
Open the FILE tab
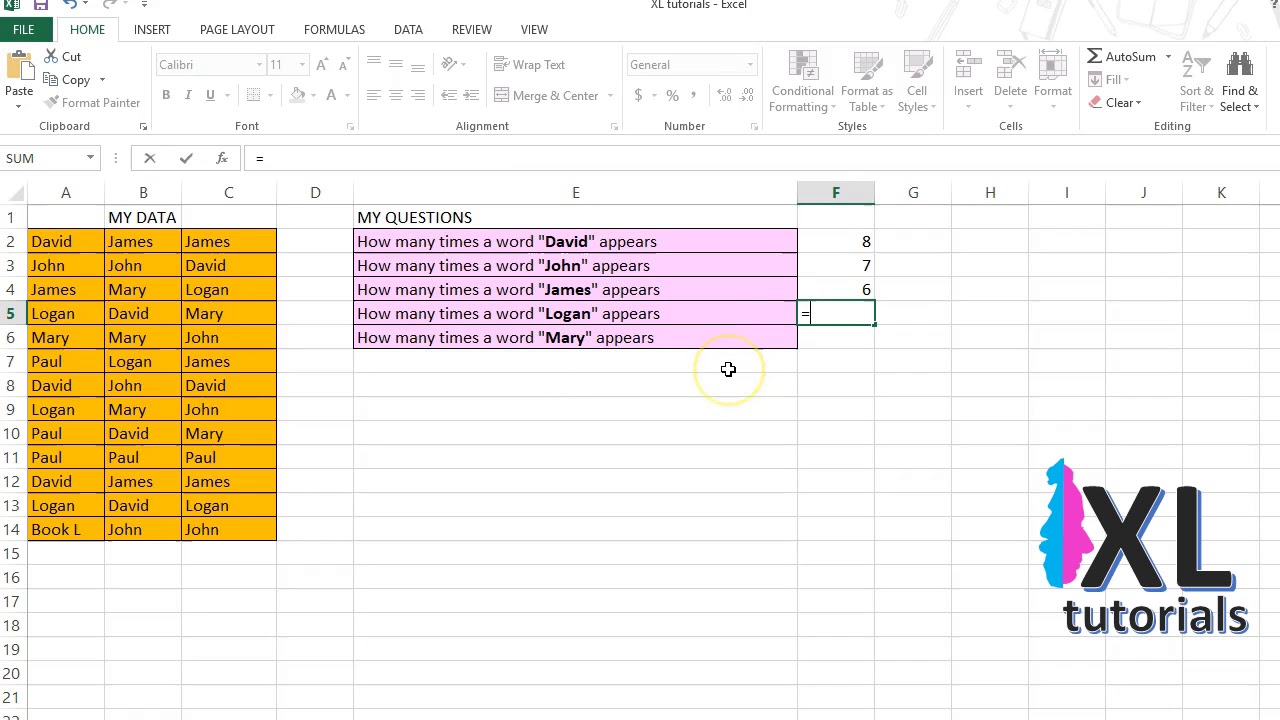pyautogui.click(x=23, y=30)
